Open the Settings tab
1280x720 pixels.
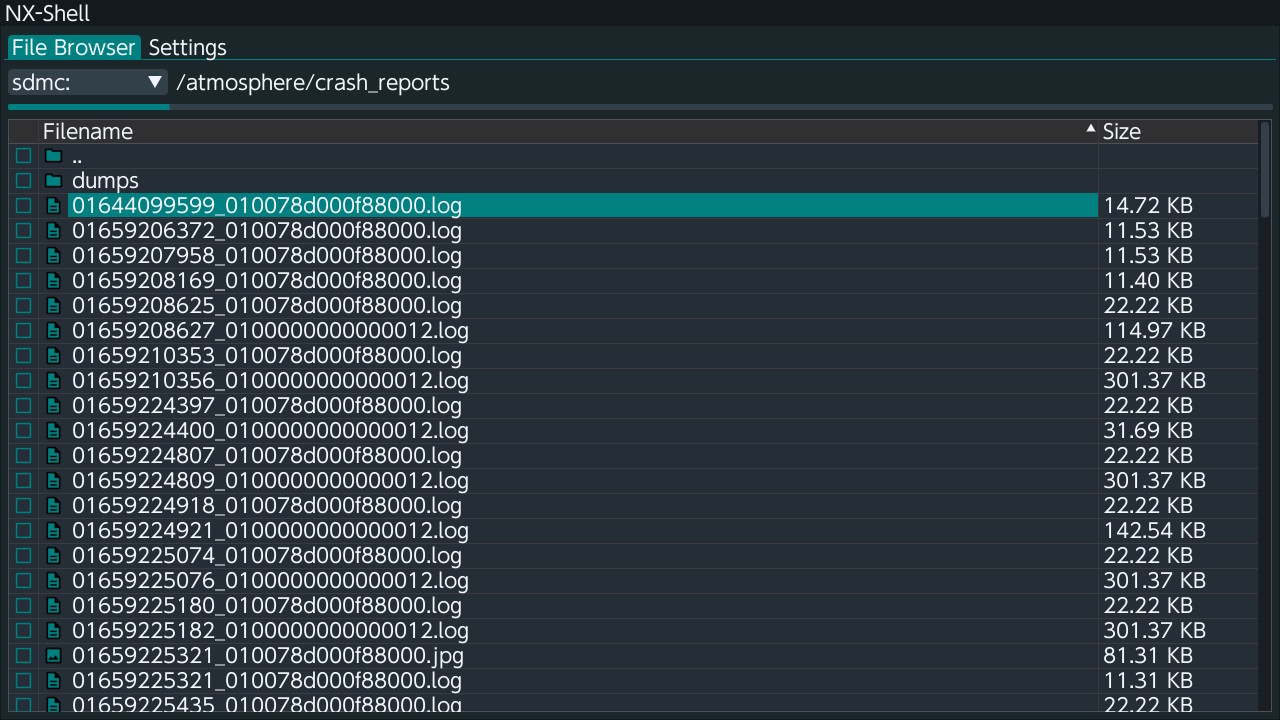pyautogui.click(x=187, y=47)
